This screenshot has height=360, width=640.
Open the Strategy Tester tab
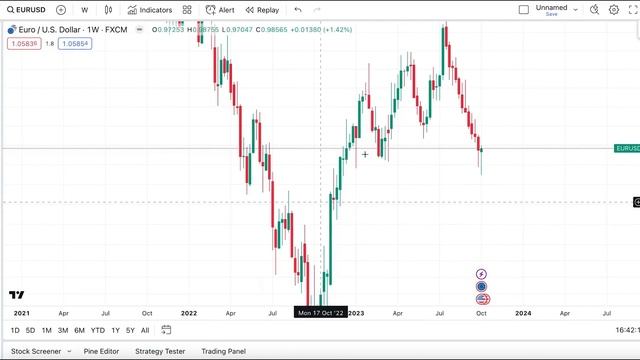click(x=160, y=351)
